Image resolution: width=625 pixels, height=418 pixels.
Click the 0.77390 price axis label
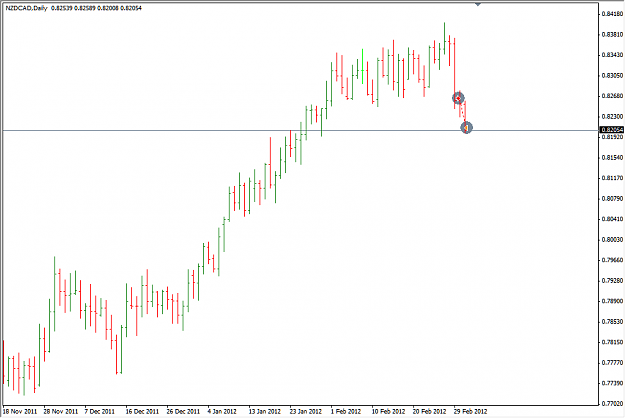click(x=612, y=383)
